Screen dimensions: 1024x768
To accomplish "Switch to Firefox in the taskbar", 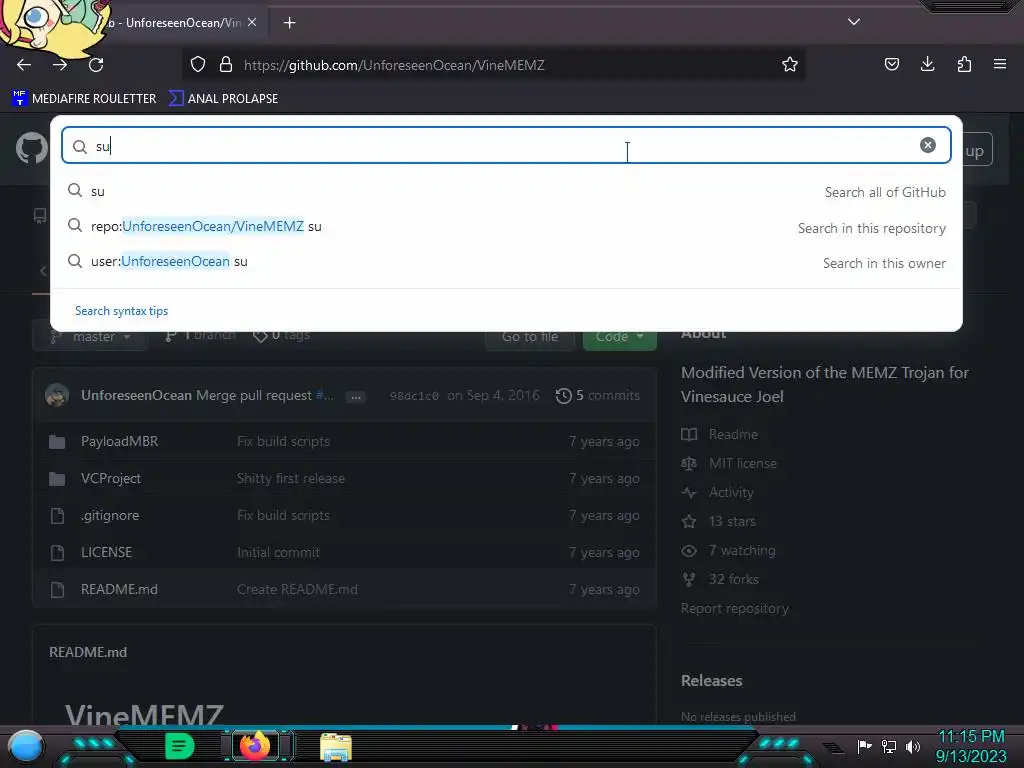I will (x=255, y=746).
